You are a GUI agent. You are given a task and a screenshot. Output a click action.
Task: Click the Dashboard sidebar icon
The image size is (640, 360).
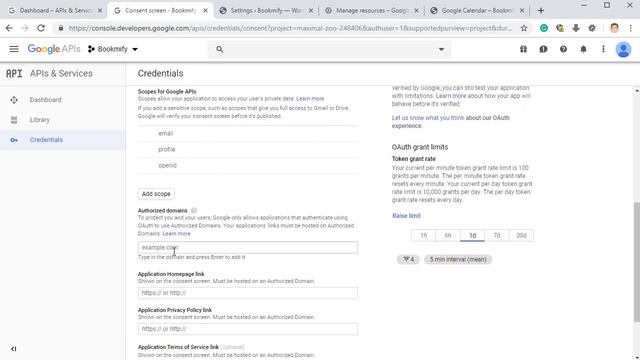pos(14,100)
